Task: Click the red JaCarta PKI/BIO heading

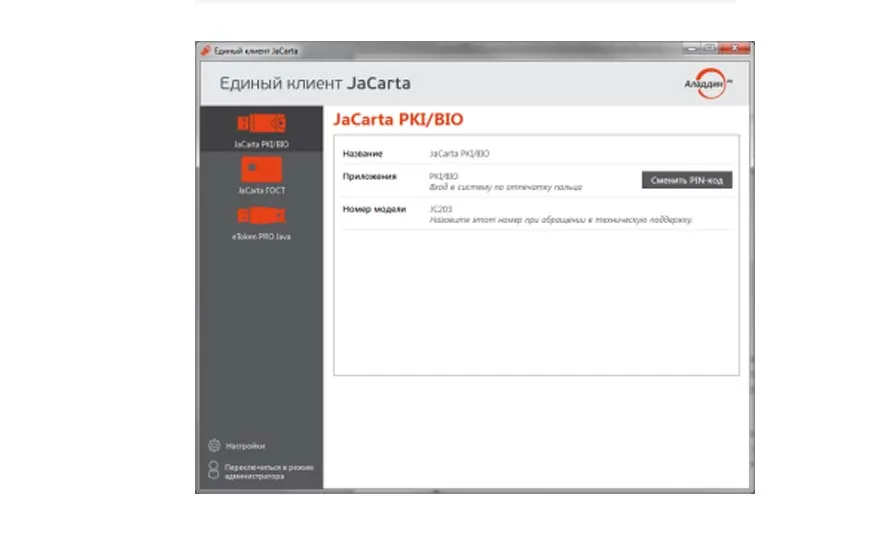Action: click(398, 119)
